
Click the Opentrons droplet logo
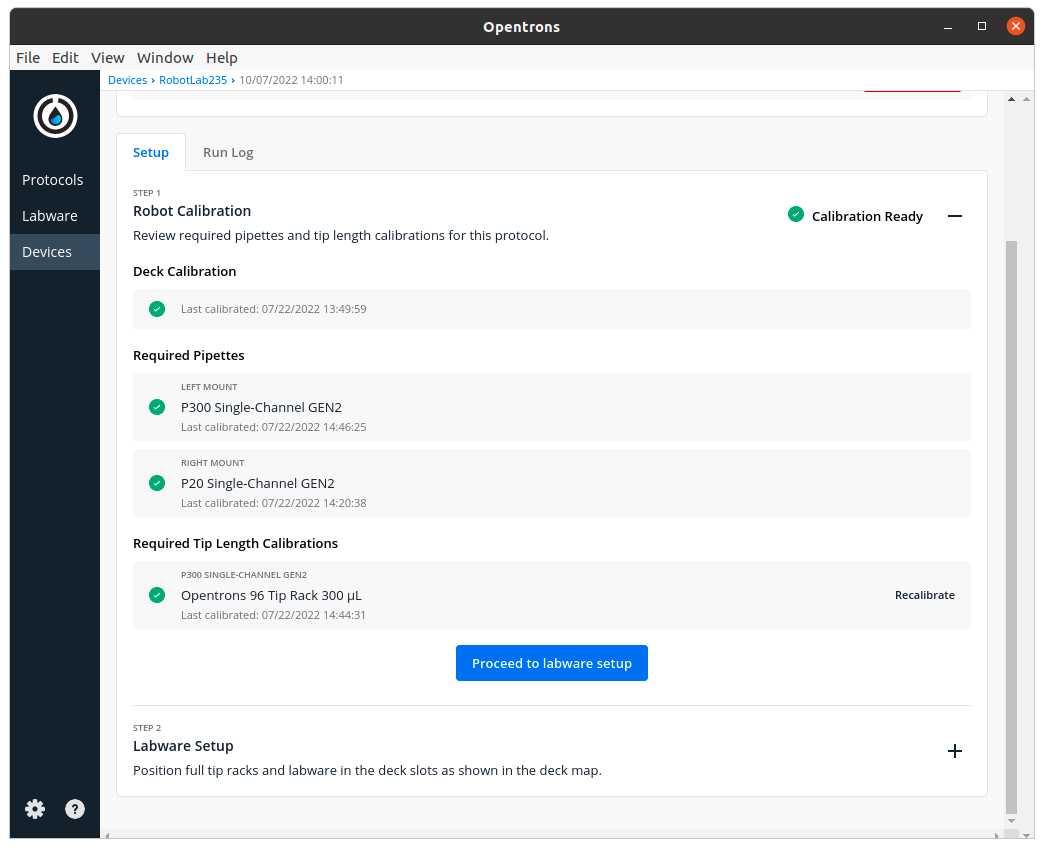click(x=55, y=116)
